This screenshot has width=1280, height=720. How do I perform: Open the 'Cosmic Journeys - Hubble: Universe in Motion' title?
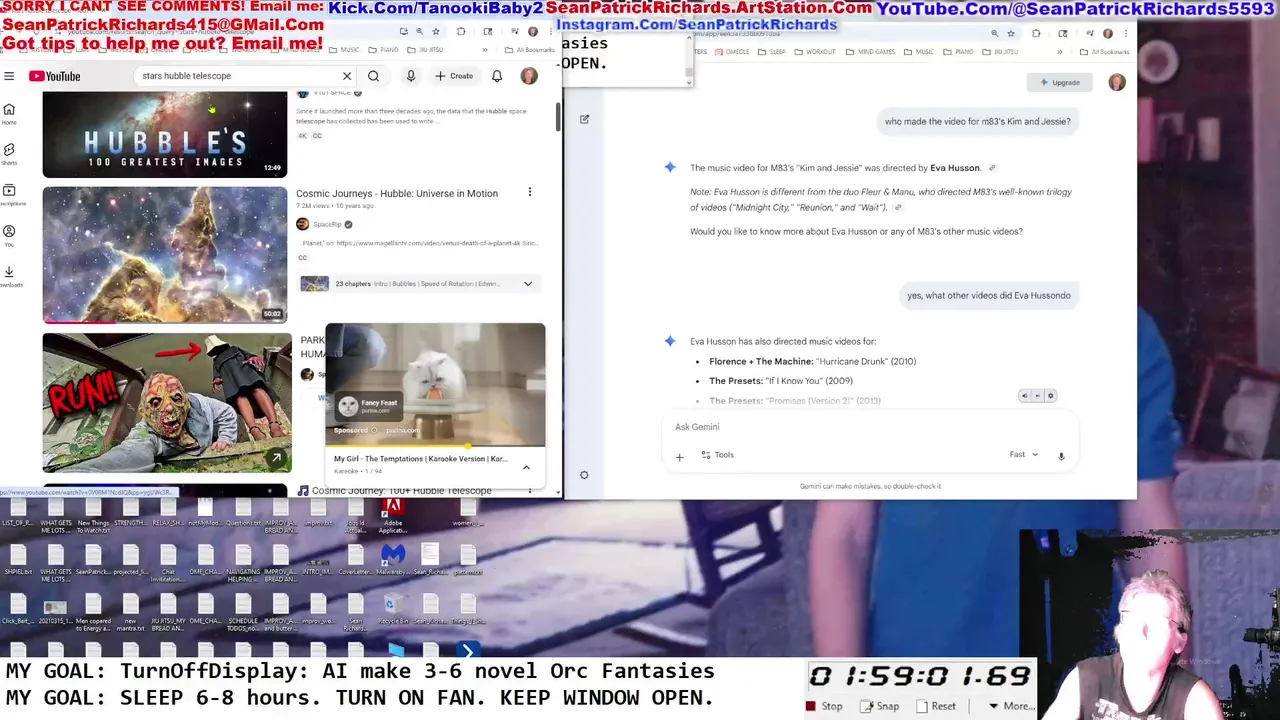click(x=397, y=193)
